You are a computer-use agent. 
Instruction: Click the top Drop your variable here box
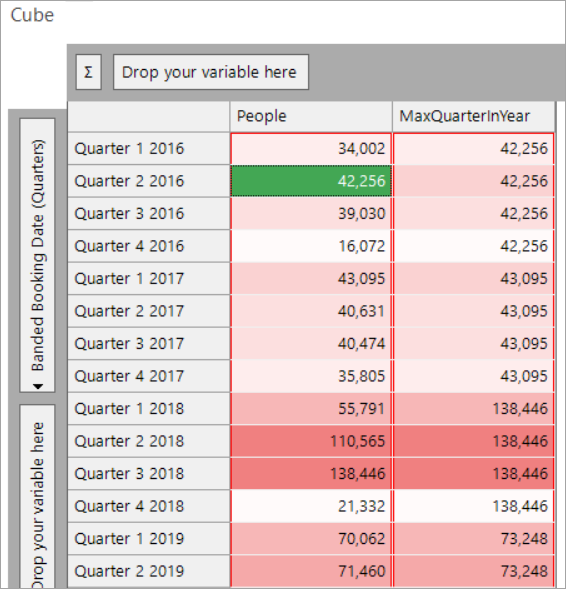(211, 72)
